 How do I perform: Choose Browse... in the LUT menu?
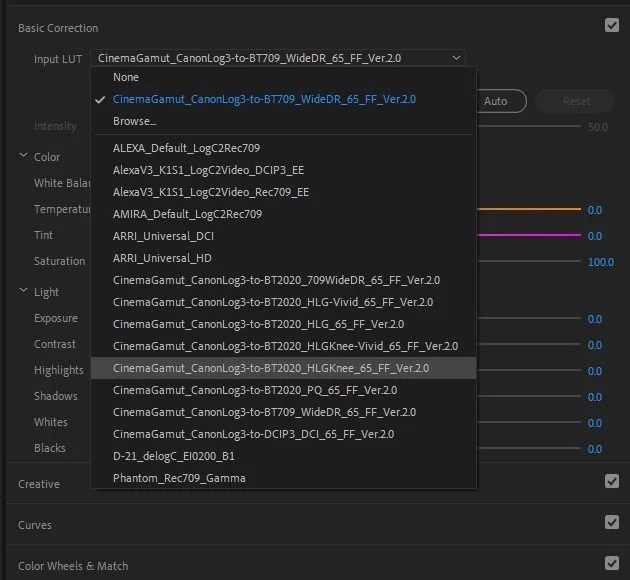pos(284,121)
